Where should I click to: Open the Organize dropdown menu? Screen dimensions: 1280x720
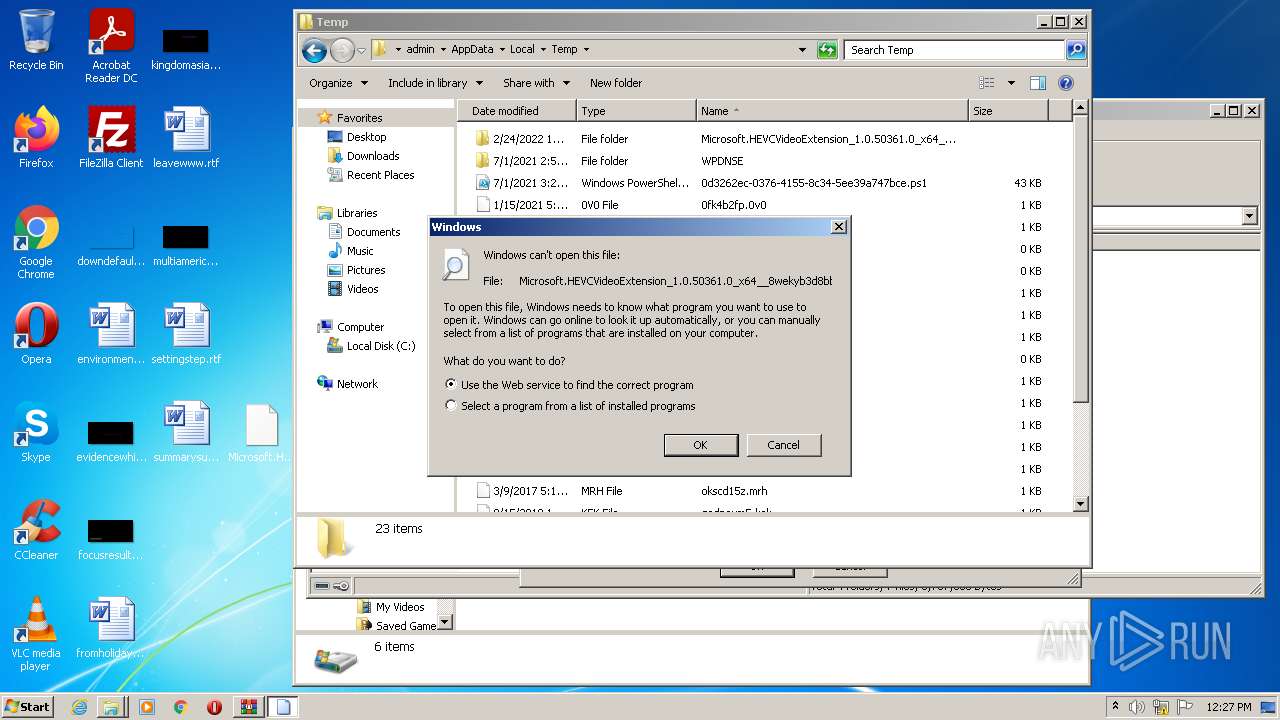click(x=338, y=83)
